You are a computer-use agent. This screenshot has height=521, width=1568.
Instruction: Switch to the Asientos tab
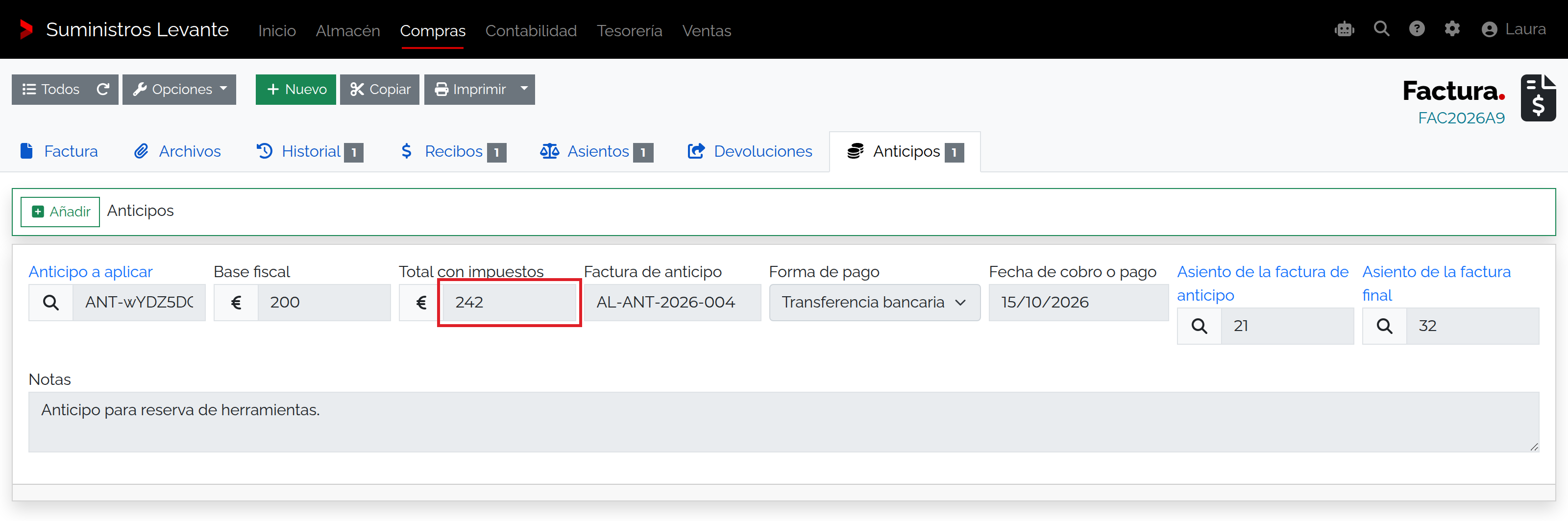point(596,151)
